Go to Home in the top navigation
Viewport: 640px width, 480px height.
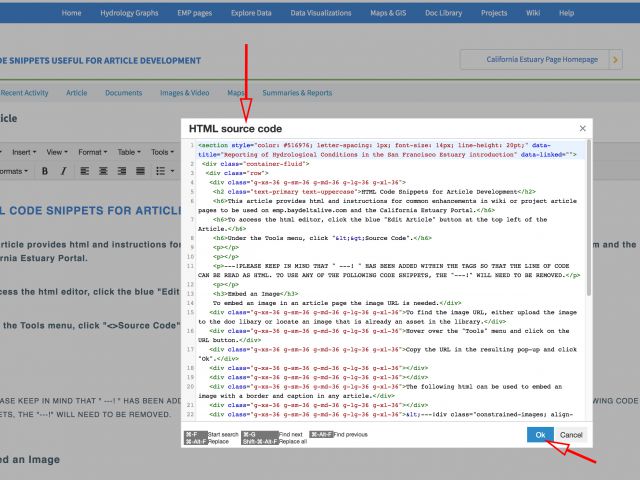pyautogui.click(x=71, y=13)
